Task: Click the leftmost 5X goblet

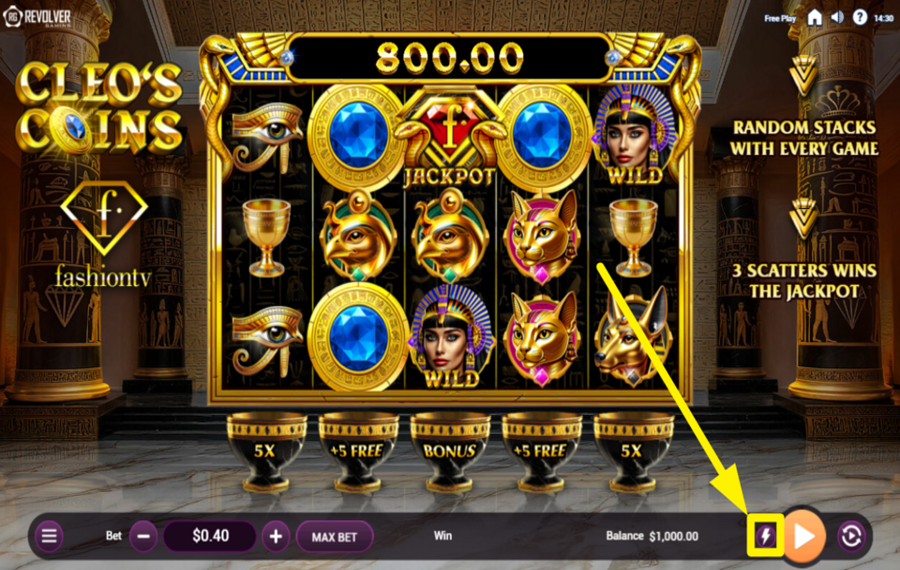Action: point(266,451)
